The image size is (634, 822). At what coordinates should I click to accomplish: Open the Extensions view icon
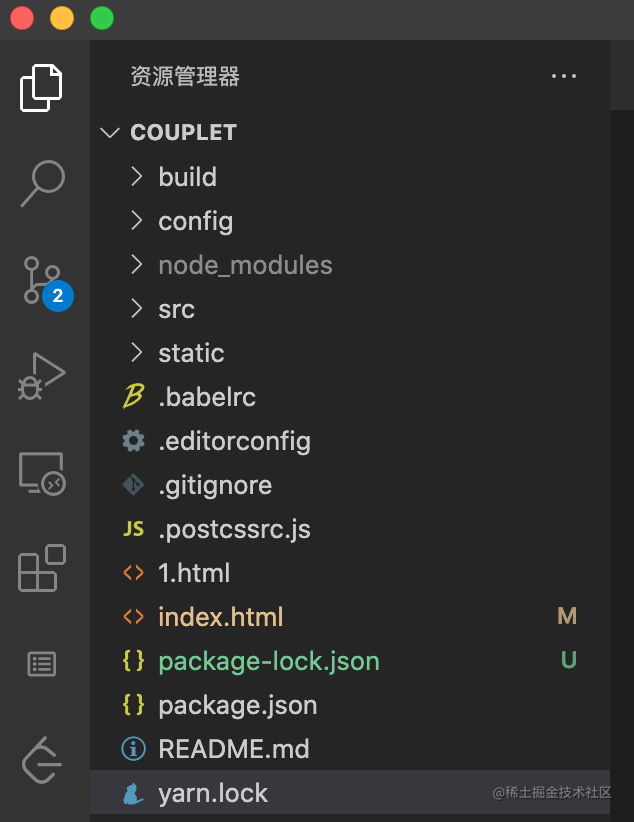click(x=42, y=568)
